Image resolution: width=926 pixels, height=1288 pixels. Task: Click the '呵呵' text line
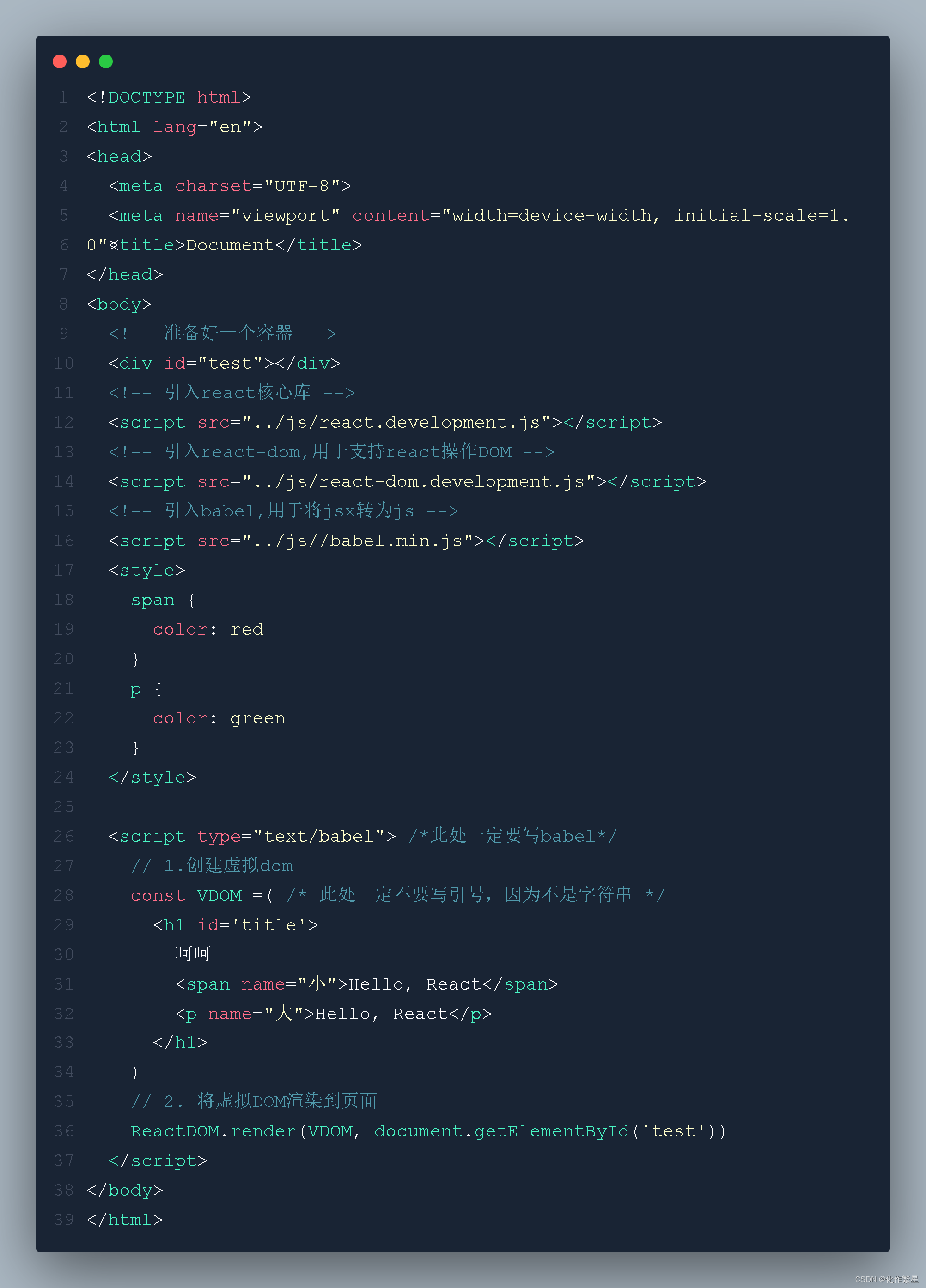pyautogui.click(x=193, y=954)
